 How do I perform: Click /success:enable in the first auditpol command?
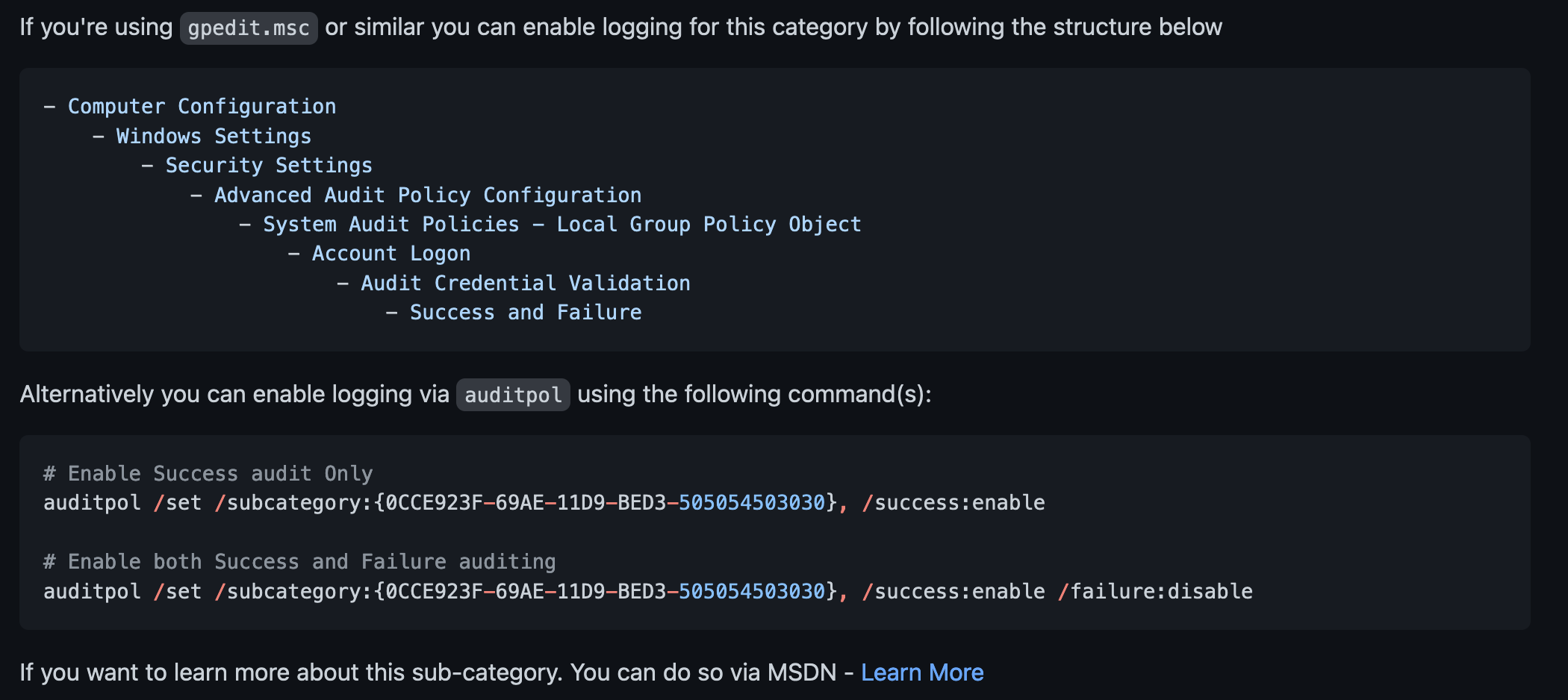tap(953, 503)
